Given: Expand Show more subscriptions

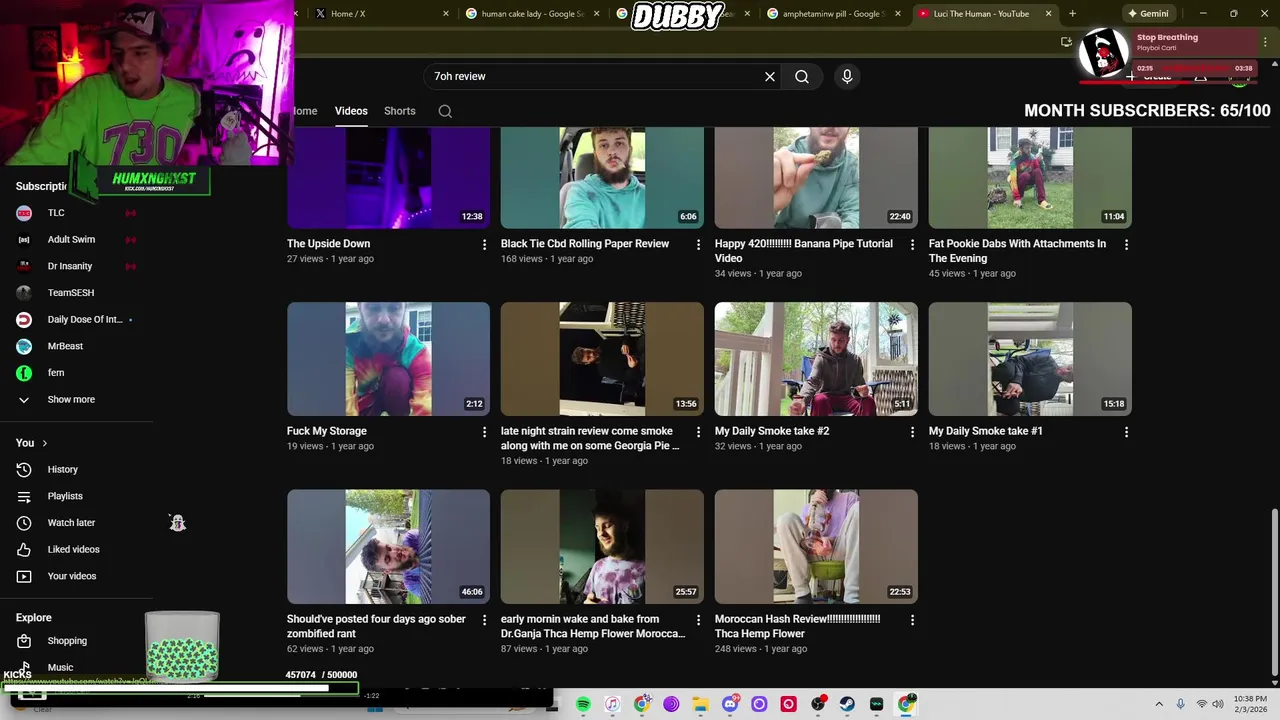Looking at the screenshot, I should [70, 399].
